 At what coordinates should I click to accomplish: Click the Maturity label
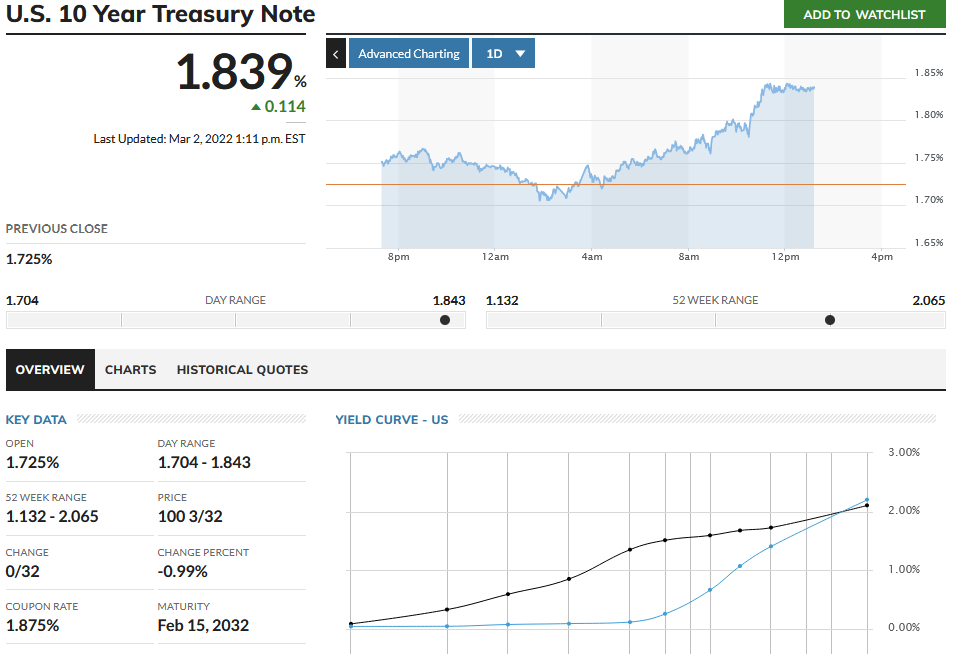click(184, 607)
